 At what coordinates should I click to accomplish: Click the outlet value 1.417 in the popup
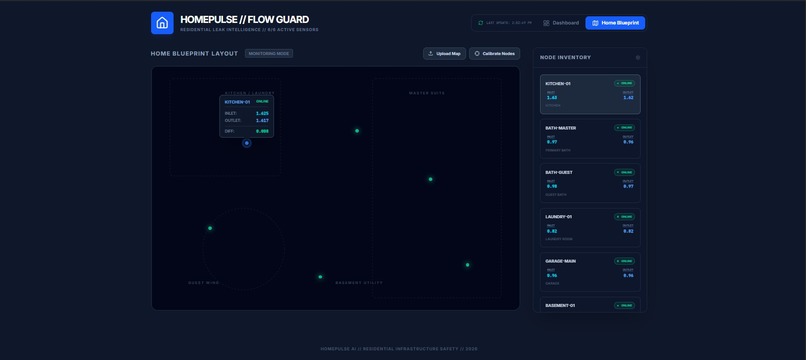[x=262, y=120]
